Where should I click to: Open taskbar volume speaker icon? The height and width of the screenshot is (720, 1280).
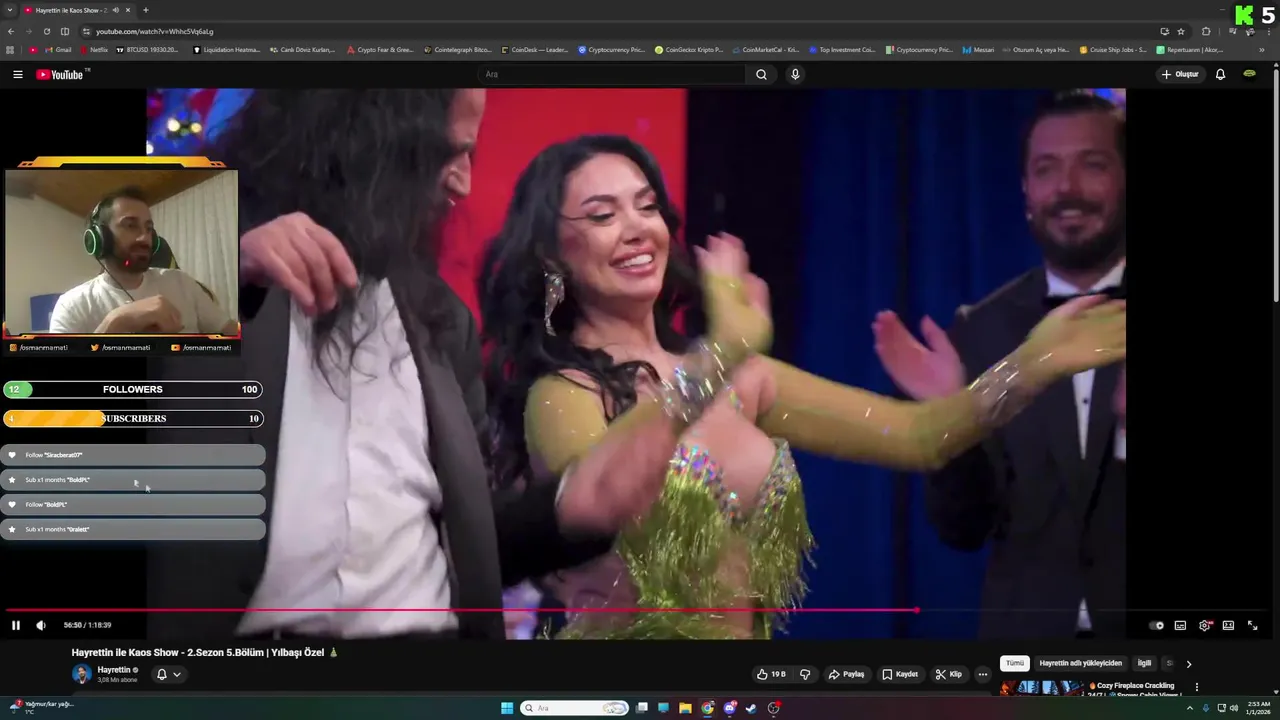(x=1234, y=708)
